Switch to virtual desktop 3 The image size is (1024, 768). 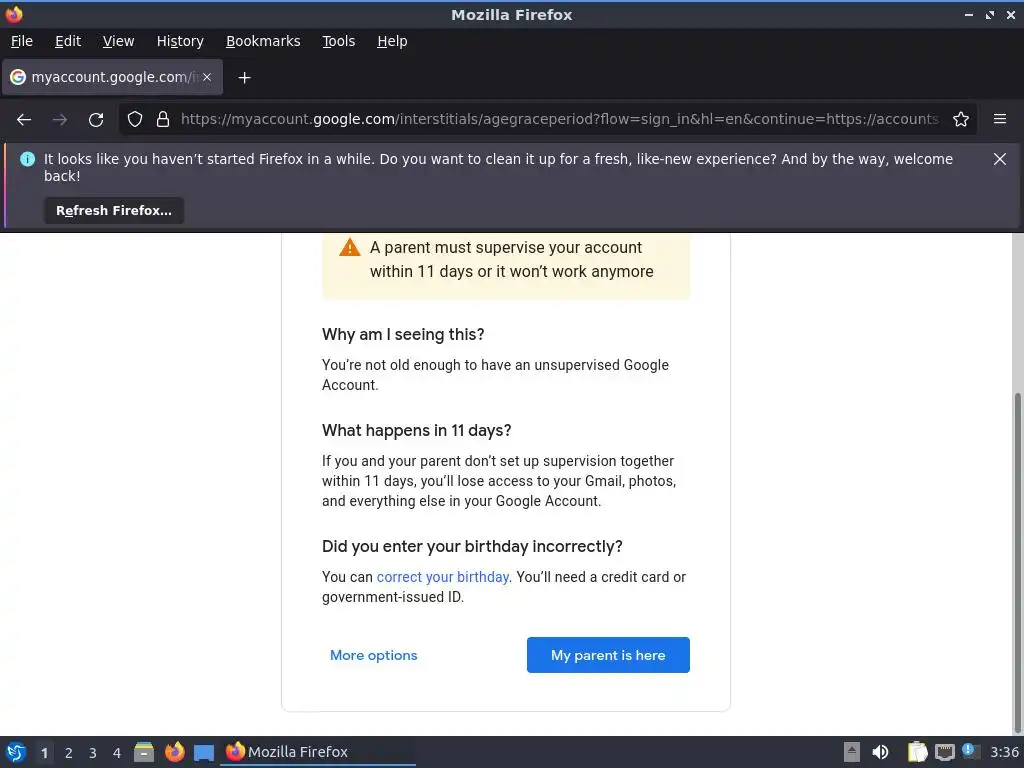(93, 753)
